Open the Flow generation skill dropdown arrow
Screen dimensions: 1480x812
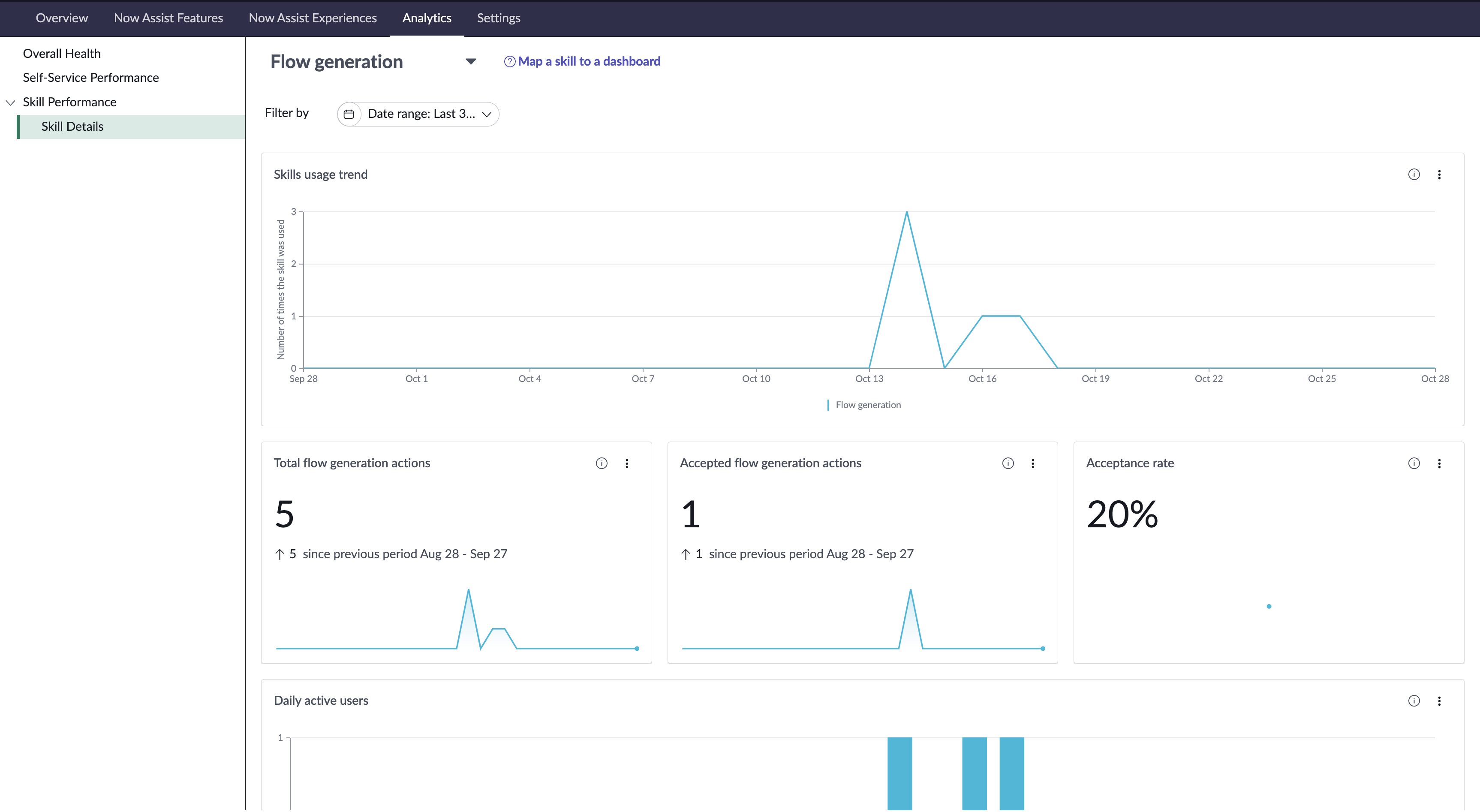(x=471, y=61)
